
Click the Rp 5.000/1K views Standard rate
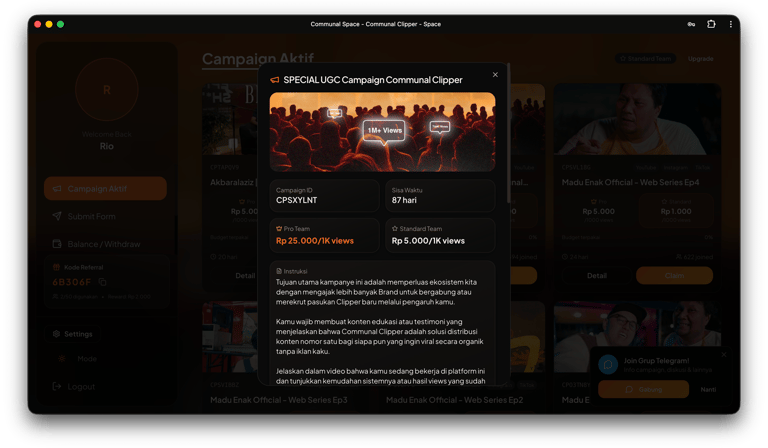(x=428, y=241)
